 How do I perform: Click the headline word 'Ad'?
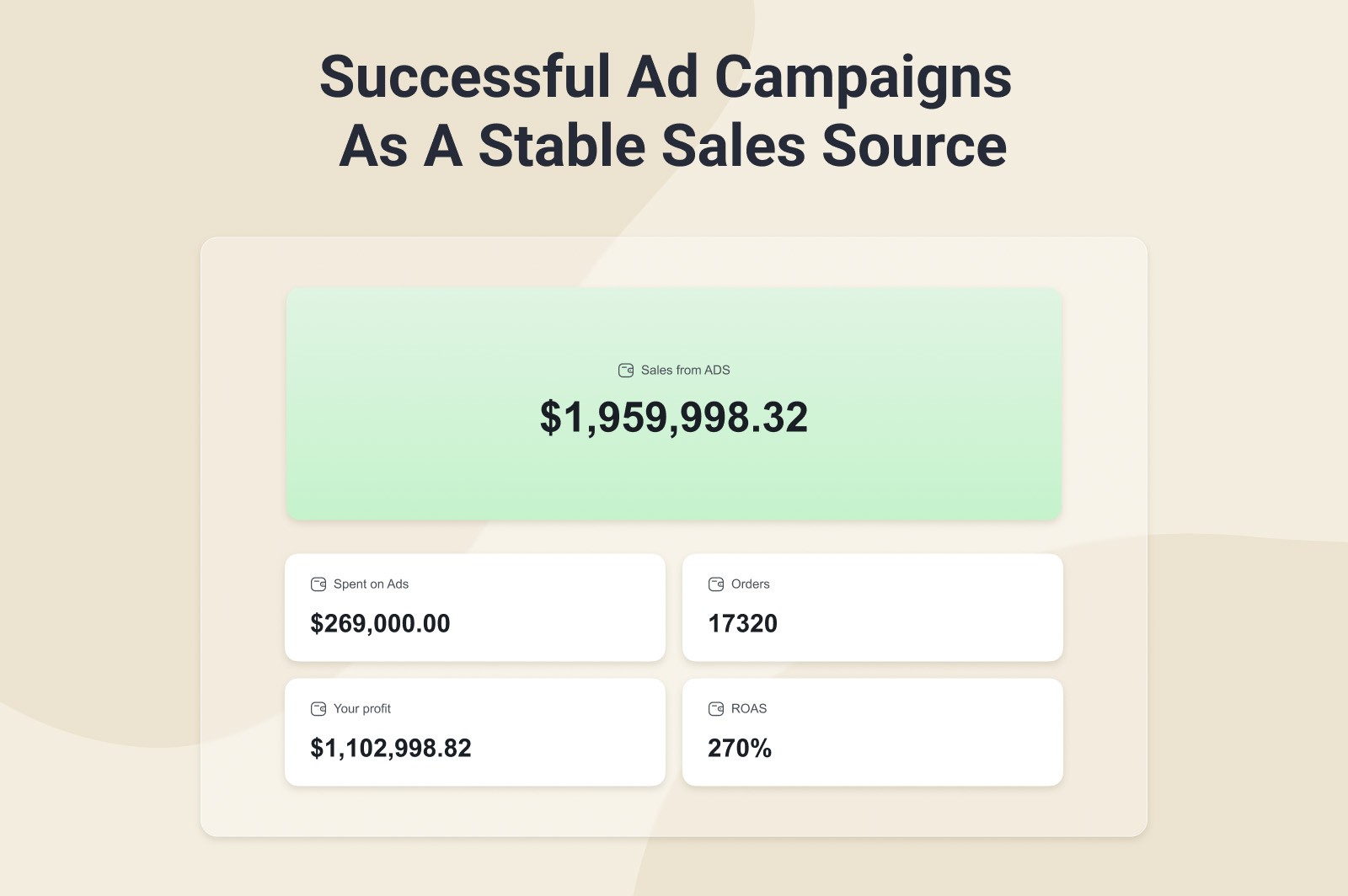tap(662, 77)
